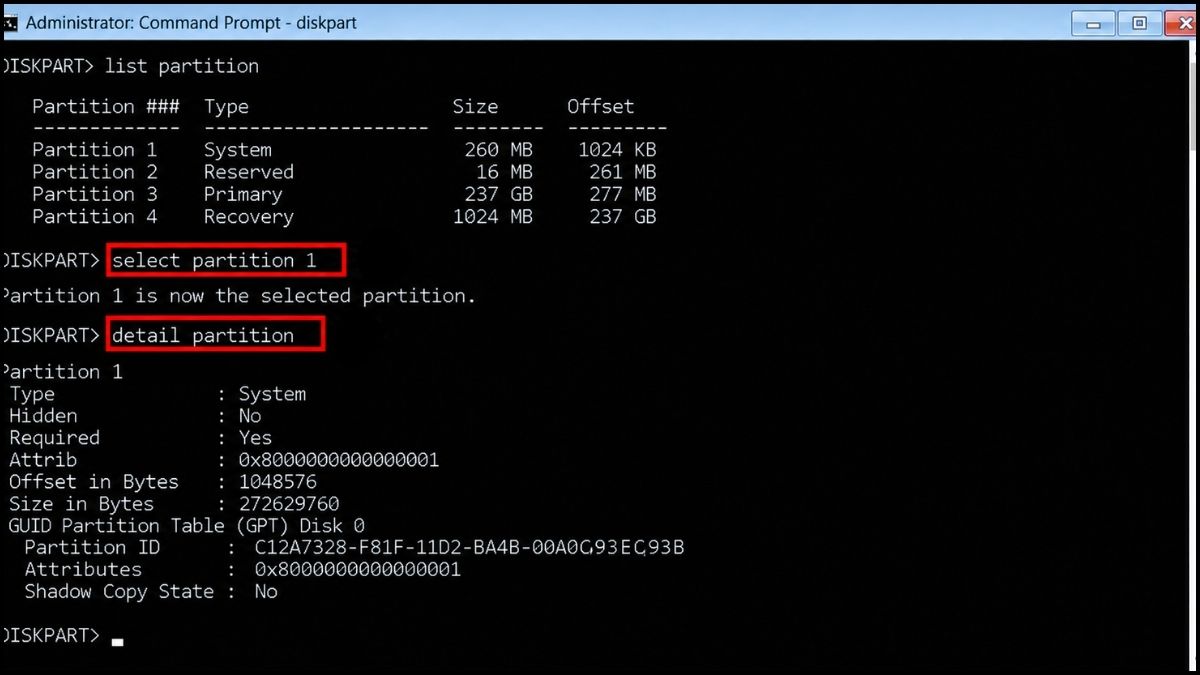Click the '237 GB' size value for Partition 3
The height and width of the screenshot is (675, 1200).
click(498, 194)
